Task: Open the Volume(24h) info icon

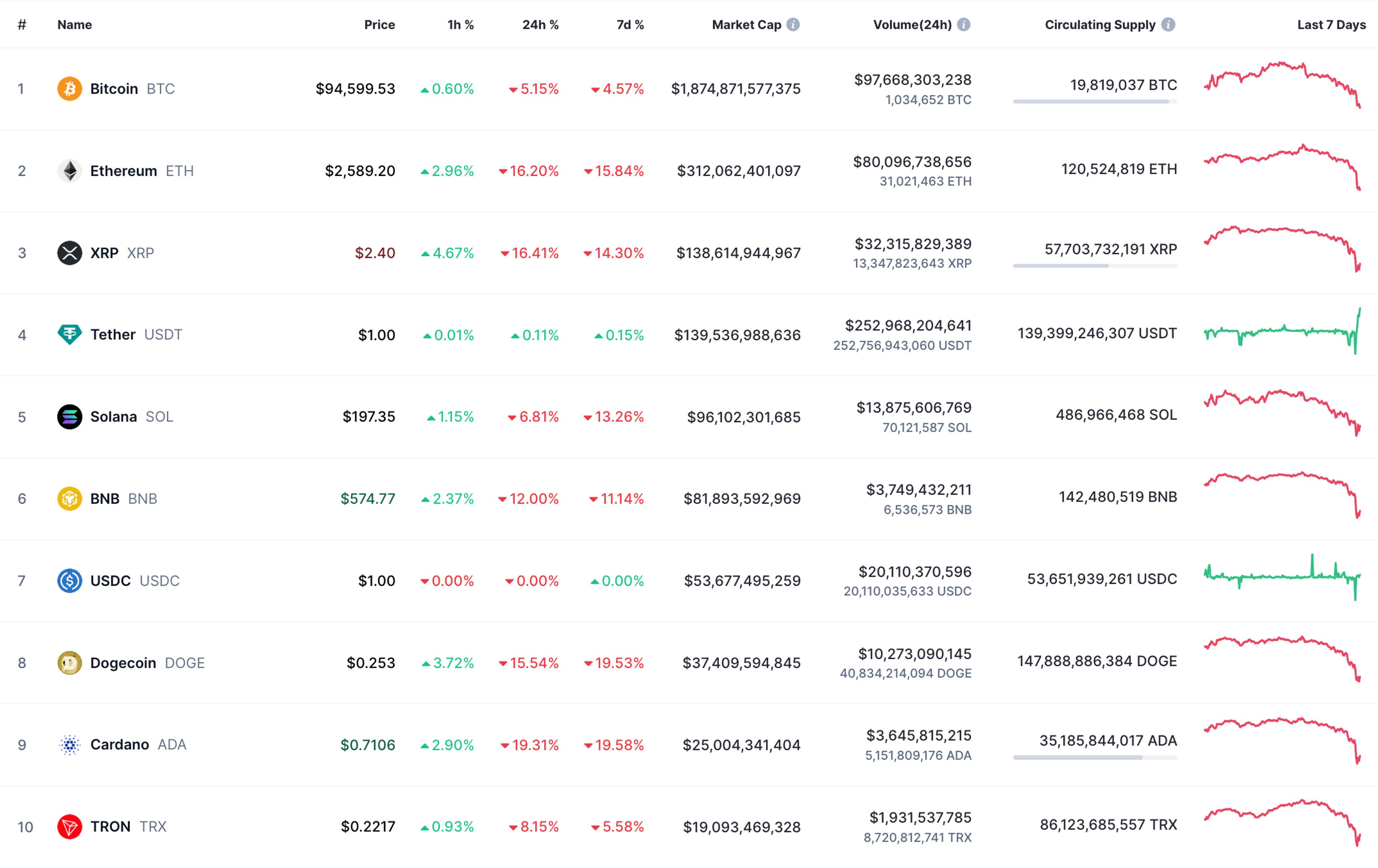Action: (x=964, y=25)
